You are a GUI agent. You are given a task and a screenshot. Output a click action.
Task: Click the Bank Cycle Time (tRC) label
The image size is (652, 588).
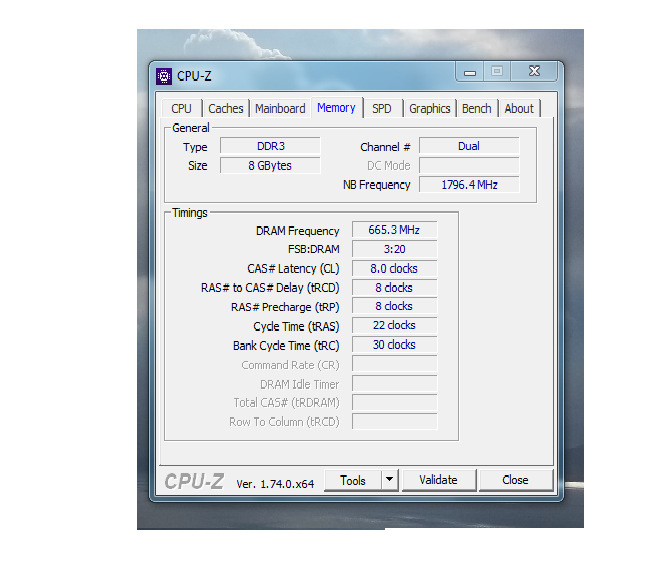(286, 346)
